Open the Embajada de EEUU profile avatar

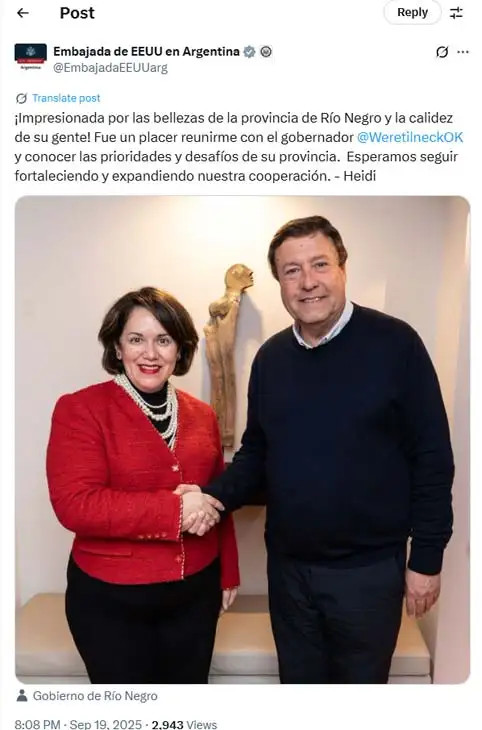click(x=31, y=57)
